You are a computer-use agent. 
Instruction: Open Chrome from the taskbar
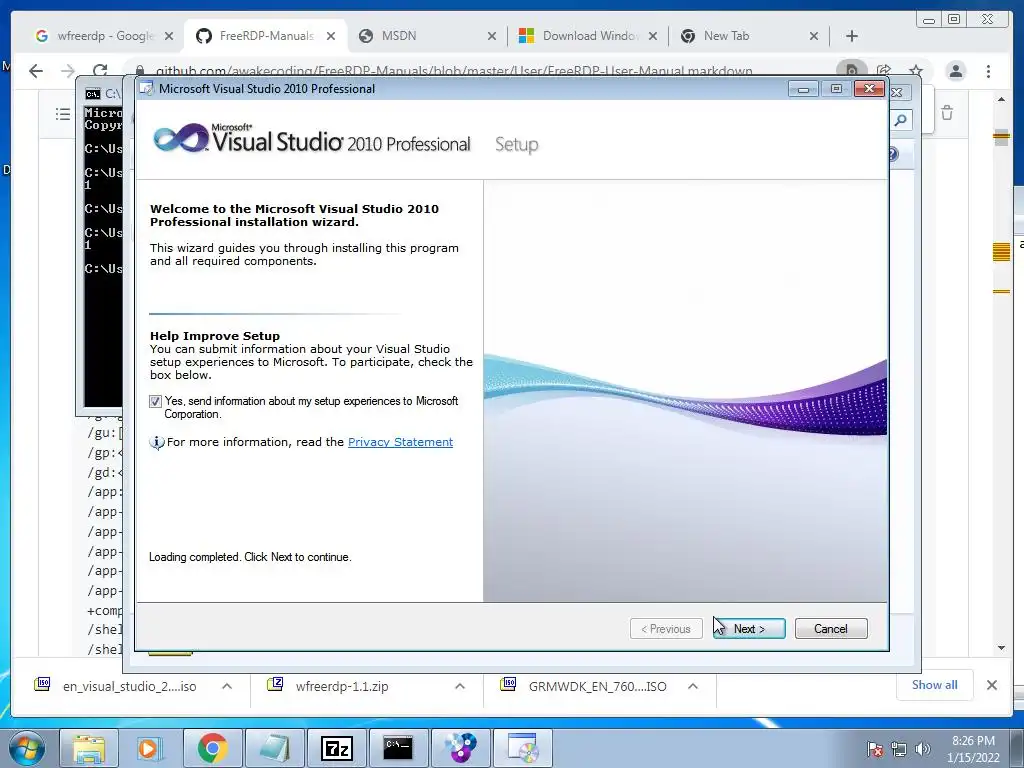[212, 748]
